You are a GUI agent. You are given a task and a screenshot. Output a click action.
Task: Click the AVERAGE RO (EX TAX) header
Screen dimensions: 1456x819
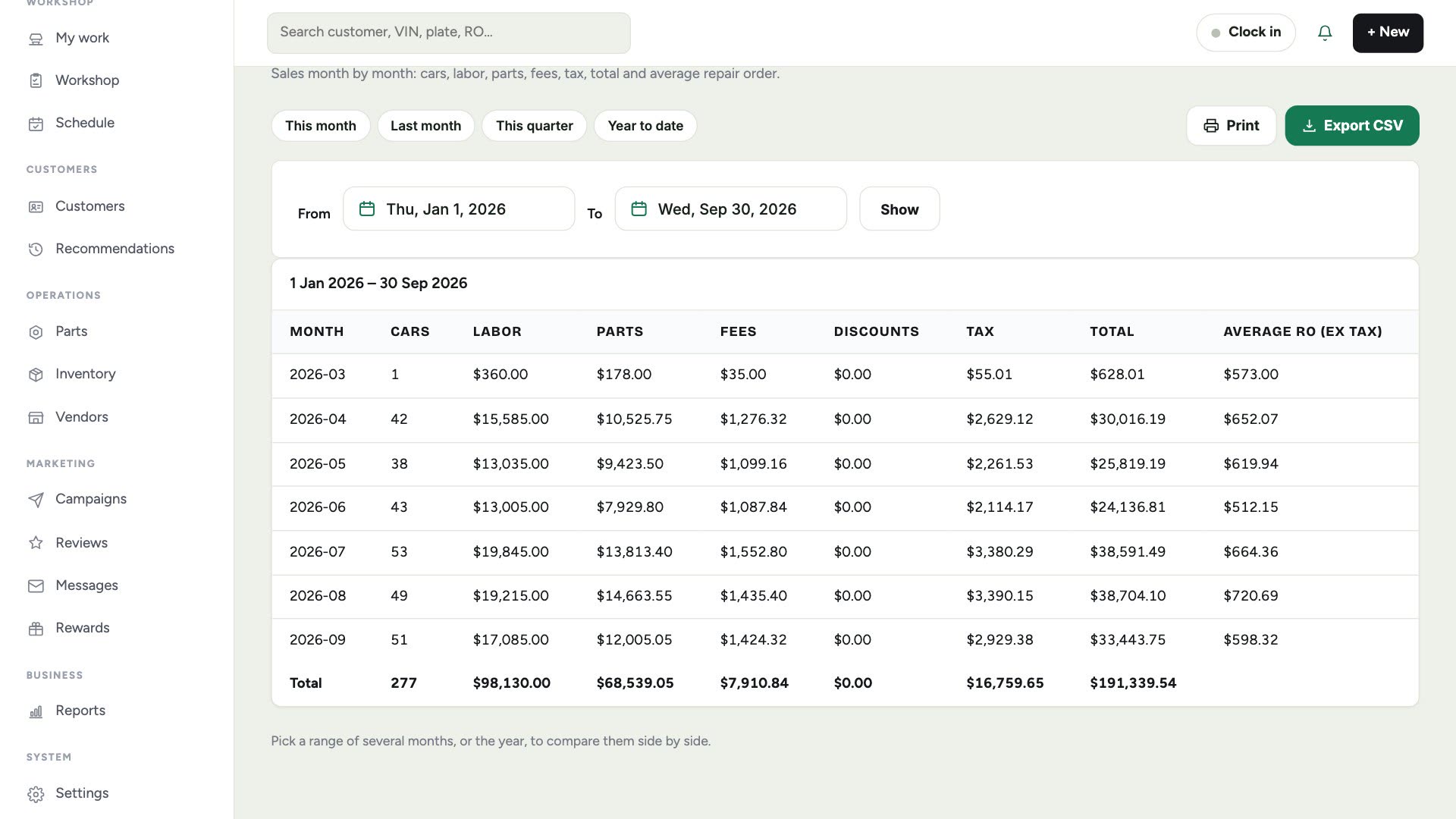1302,331
